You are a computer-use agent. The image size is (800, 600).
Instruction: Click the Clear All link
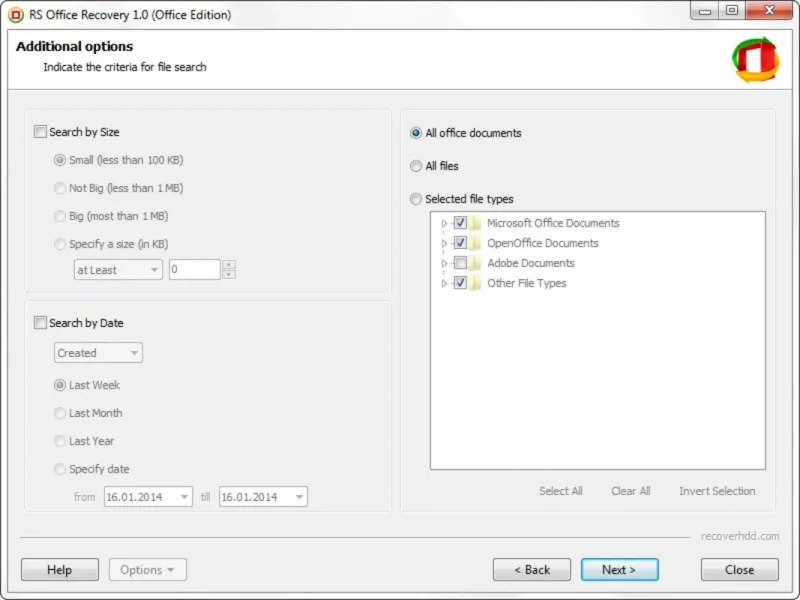pyautogui.click(x=631, y=491)
